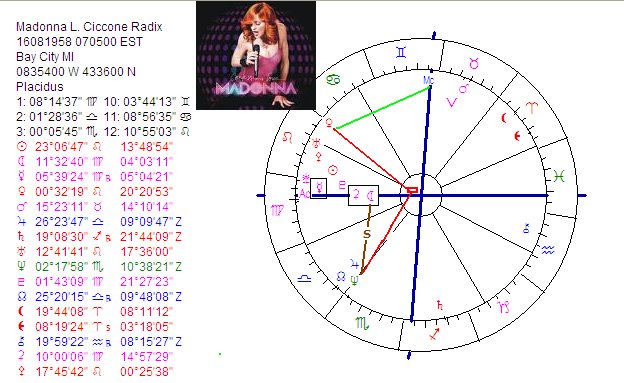
Task: Click Lilith position 19°44'08" in table
Action: pos(62,312)
